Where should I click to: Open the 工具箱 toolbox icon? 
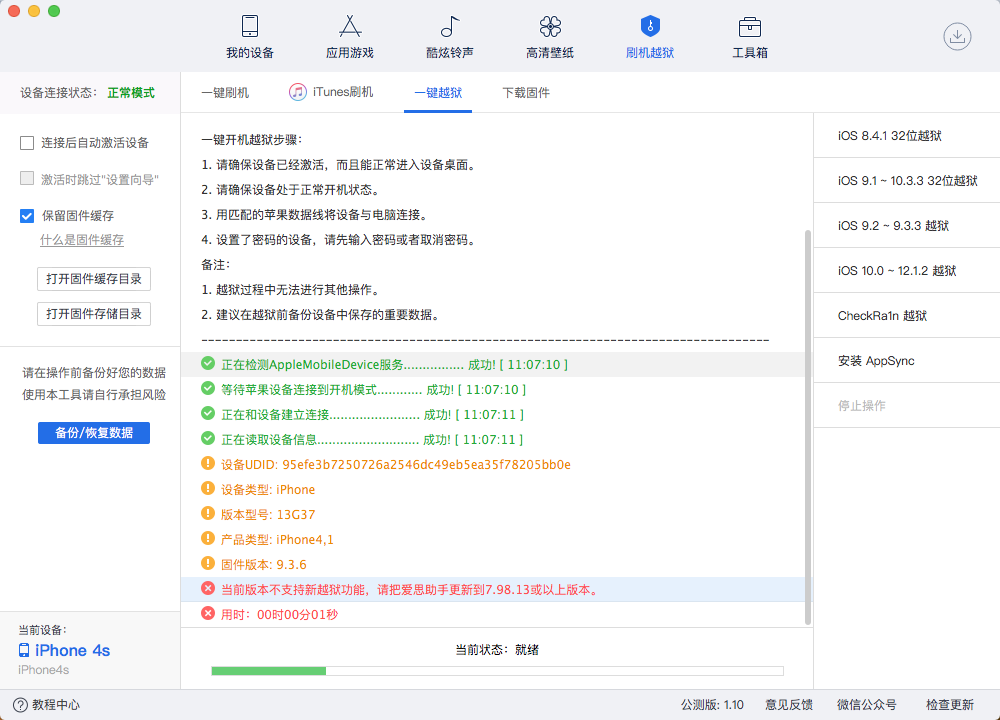pos(749,26)
